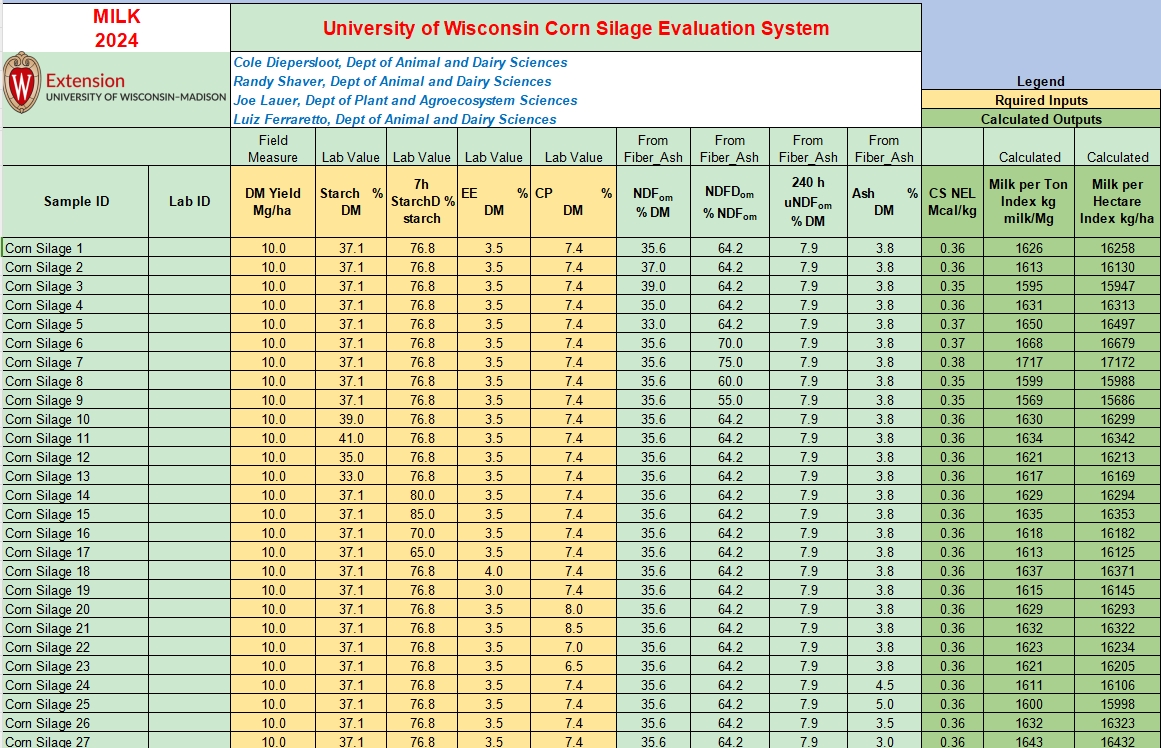Click NDFom value 39.0 for Corn Silage 3
The width and height of the screenshot is (1161, 748).
point(653,287)
